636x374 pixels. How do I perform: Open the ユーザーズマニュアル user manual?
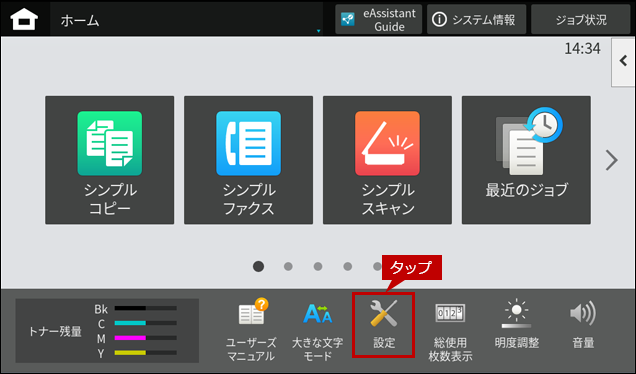click(x=251, y=330)
